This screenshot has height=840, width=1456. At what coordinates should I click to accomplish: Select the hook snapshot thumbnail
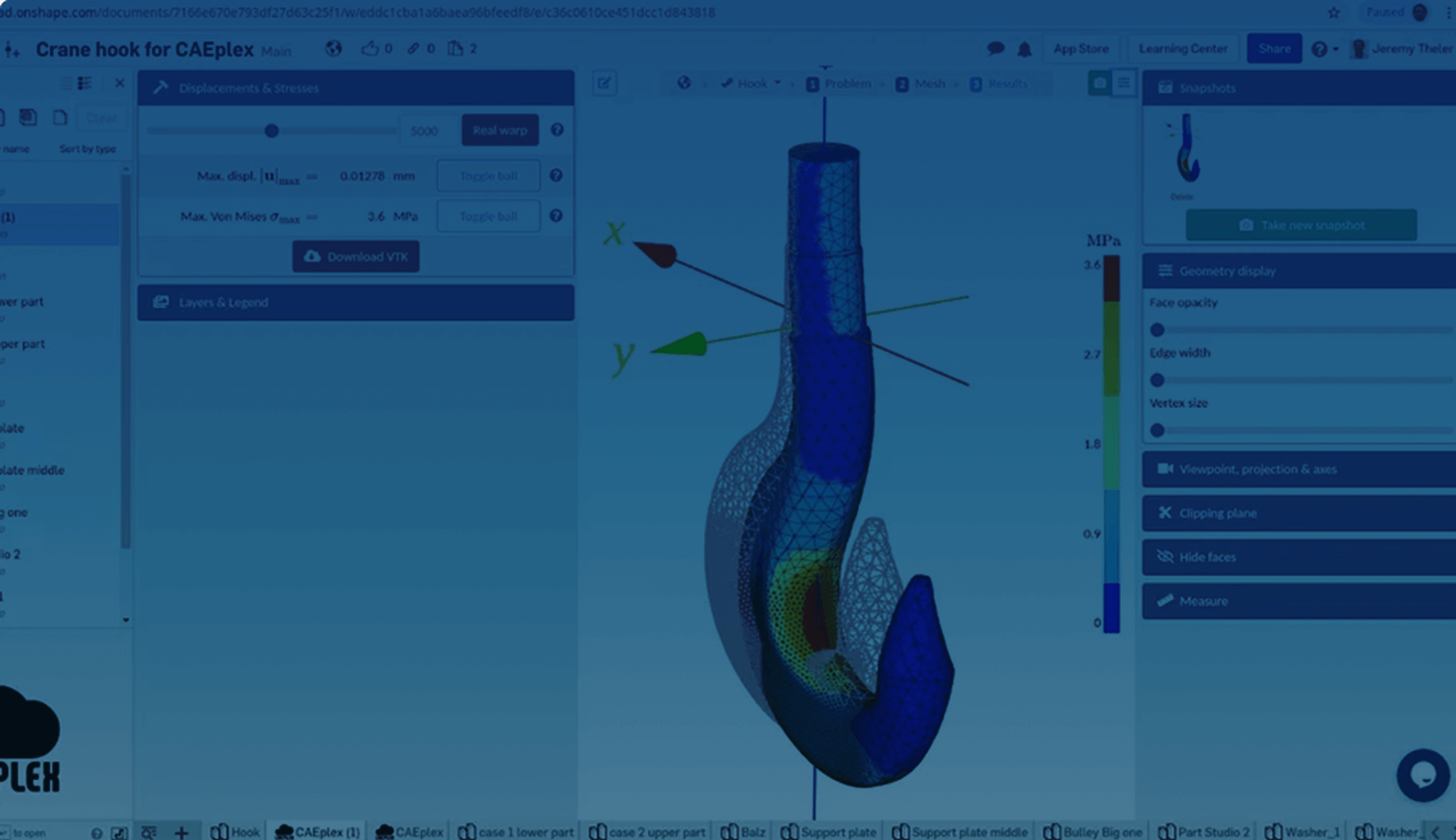[1187, 148]
